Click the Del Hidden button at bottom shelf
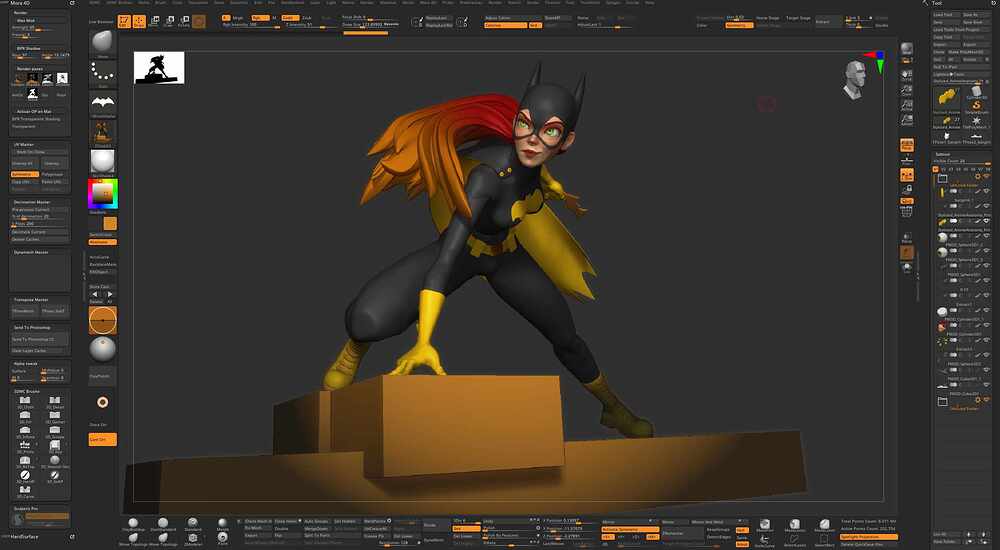1000x550 pixels. 346,521
